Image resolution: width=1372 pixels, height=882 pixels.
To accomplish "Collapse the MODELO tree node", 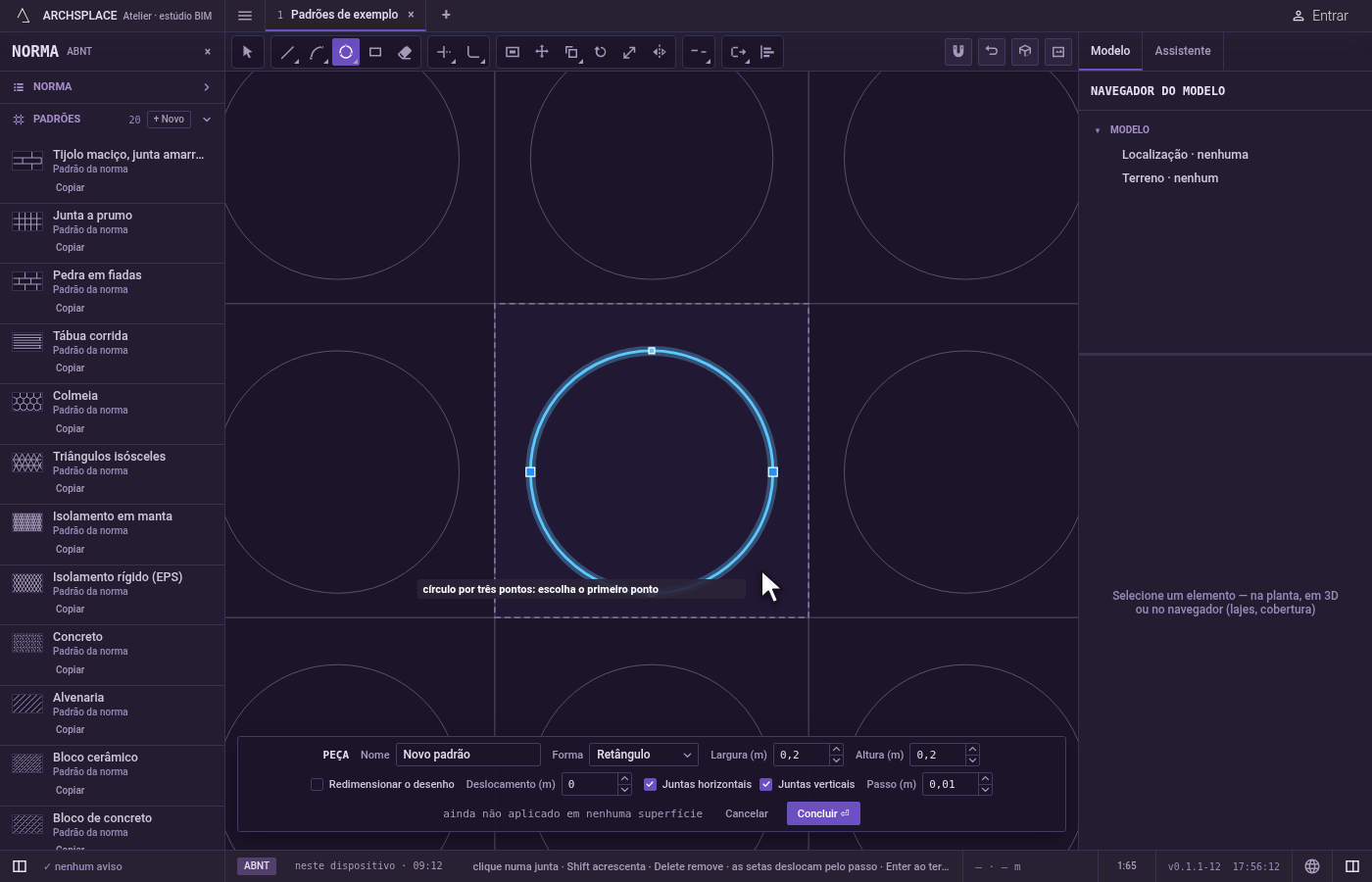I will [x=1098, y=130].
